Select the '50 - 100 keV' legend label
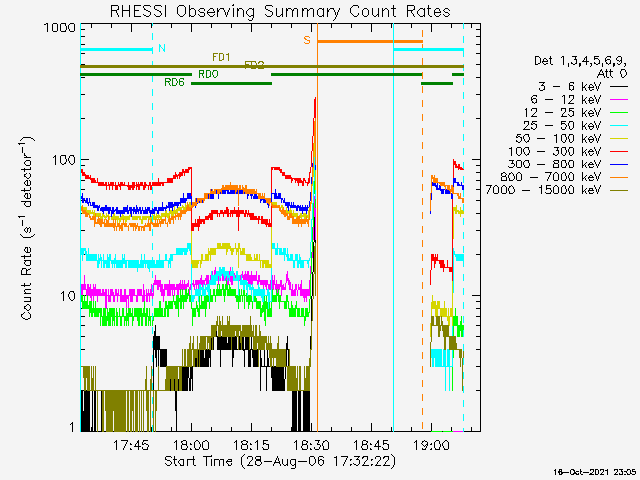The height and width of the screenshot is (480, 640). 558,138
